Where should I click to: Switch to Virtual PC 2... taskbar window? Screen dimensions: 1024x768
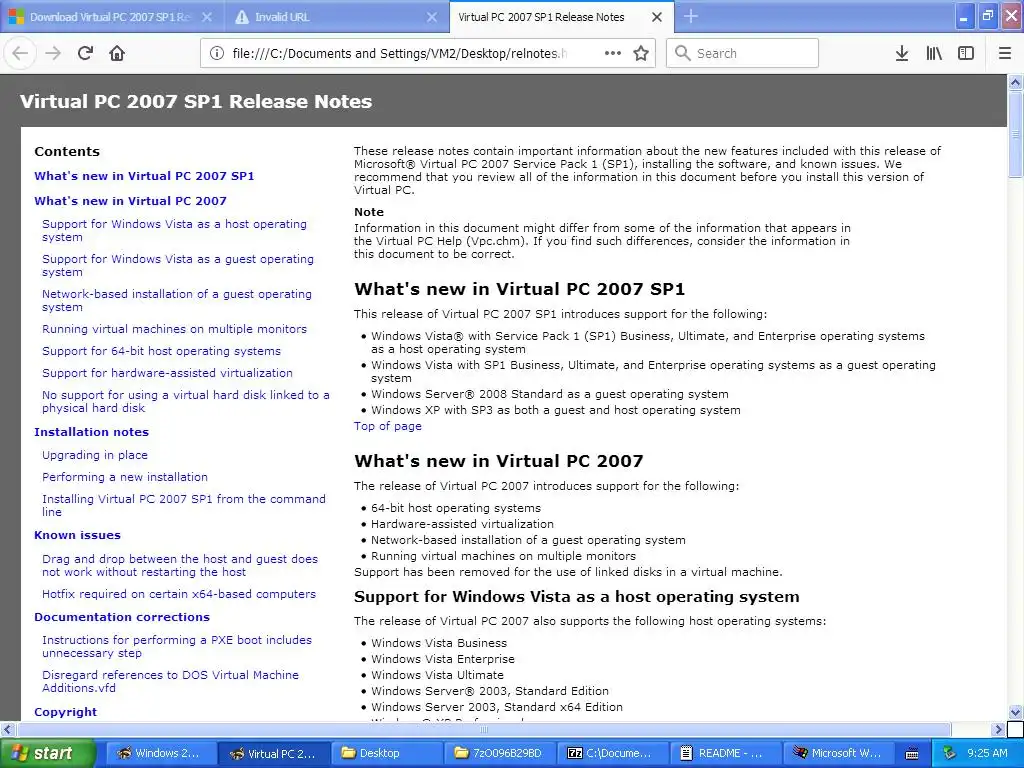(x=272, y=753)
